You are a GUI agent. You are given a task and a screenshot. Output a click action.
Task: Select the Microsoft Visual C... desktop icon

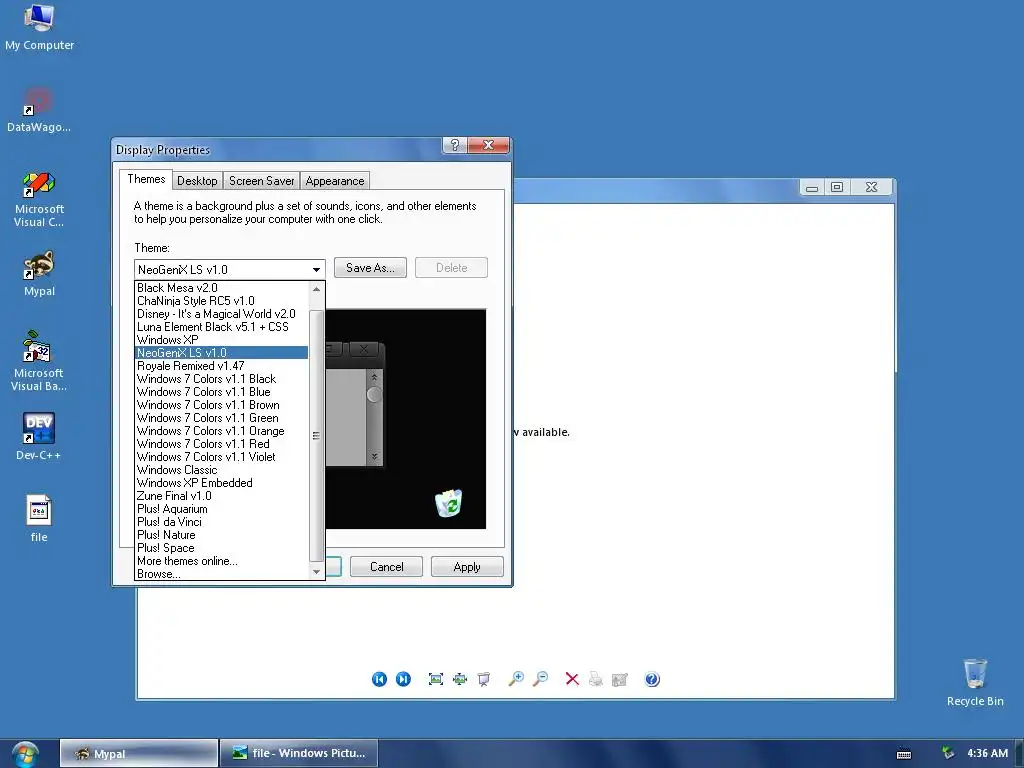pyautogui.click(x=39, y=199)
